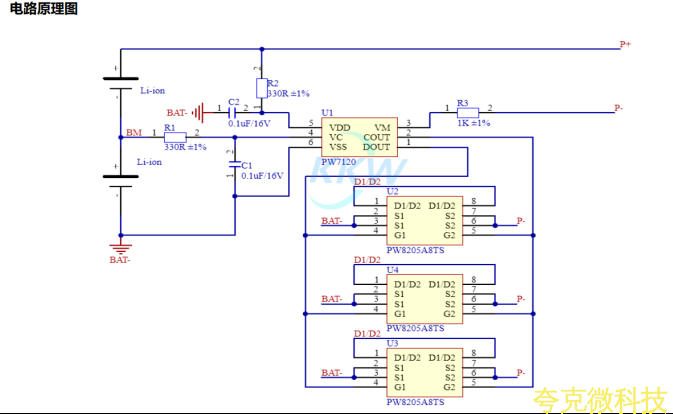
Task: Select the C2 designator label
Action: click(233, 102)
